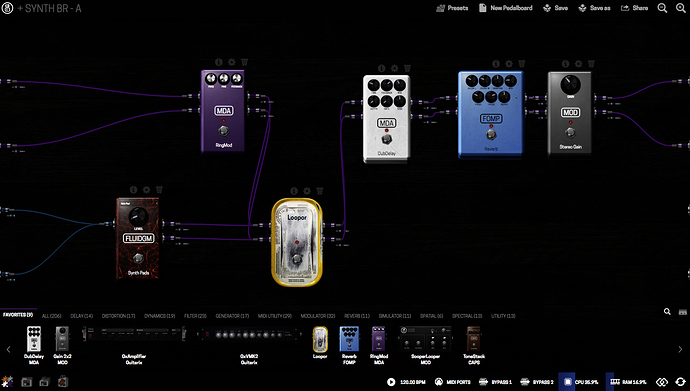
Task: Zoom out of the pedalboard canvas
Action: tap(662, 8)
